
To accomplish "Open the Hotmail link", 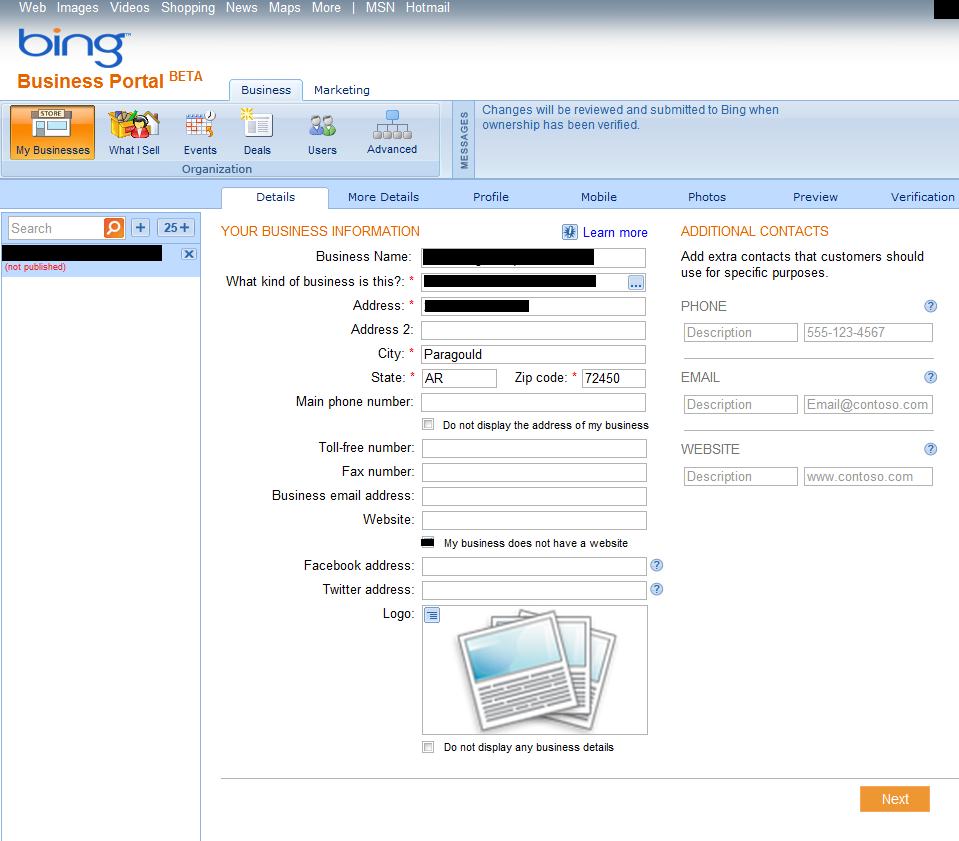I will pyautogui.click(x=428, y=7).
